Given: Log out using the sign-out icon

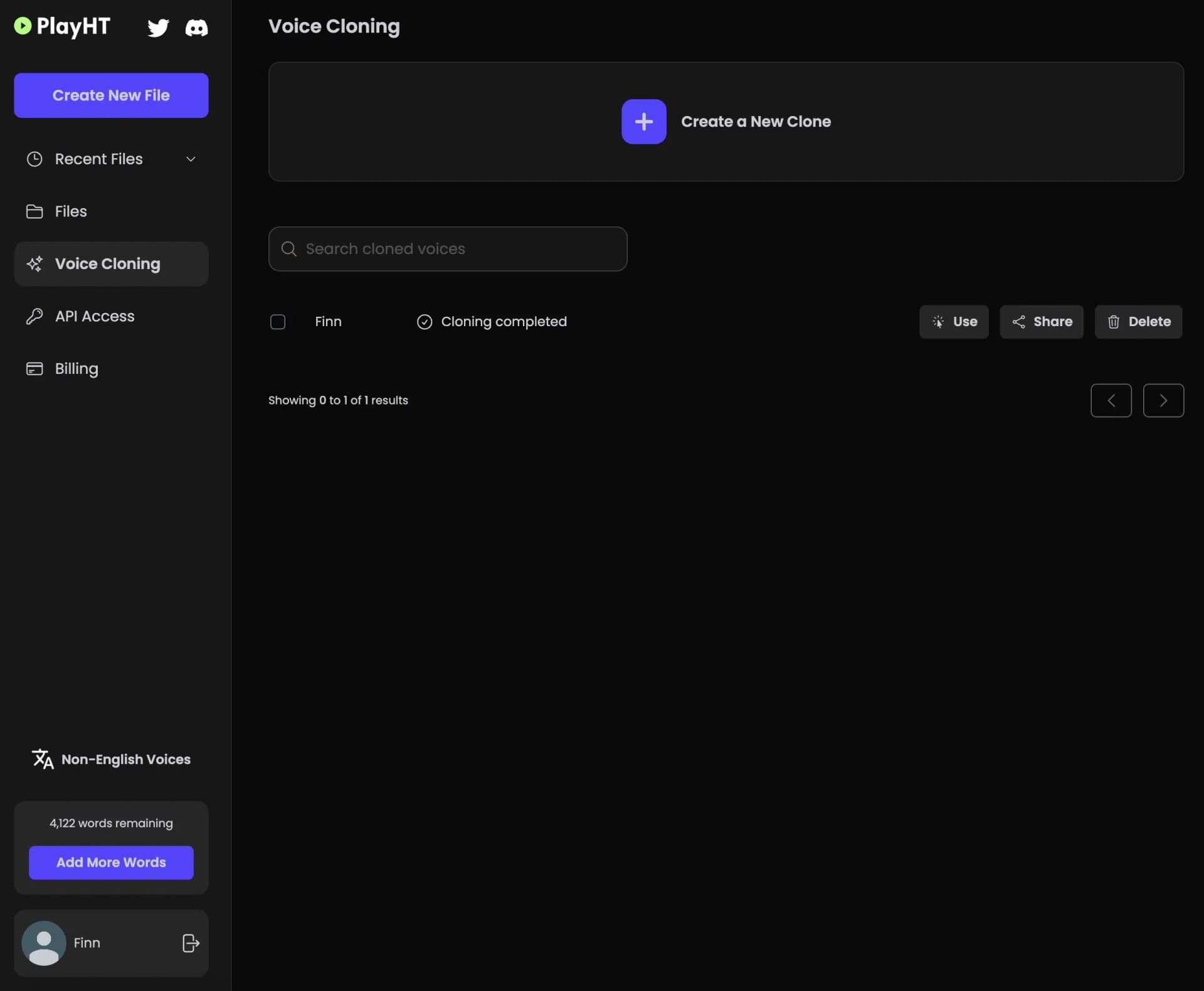Looking at the screenshot, I should coord(190,943).
